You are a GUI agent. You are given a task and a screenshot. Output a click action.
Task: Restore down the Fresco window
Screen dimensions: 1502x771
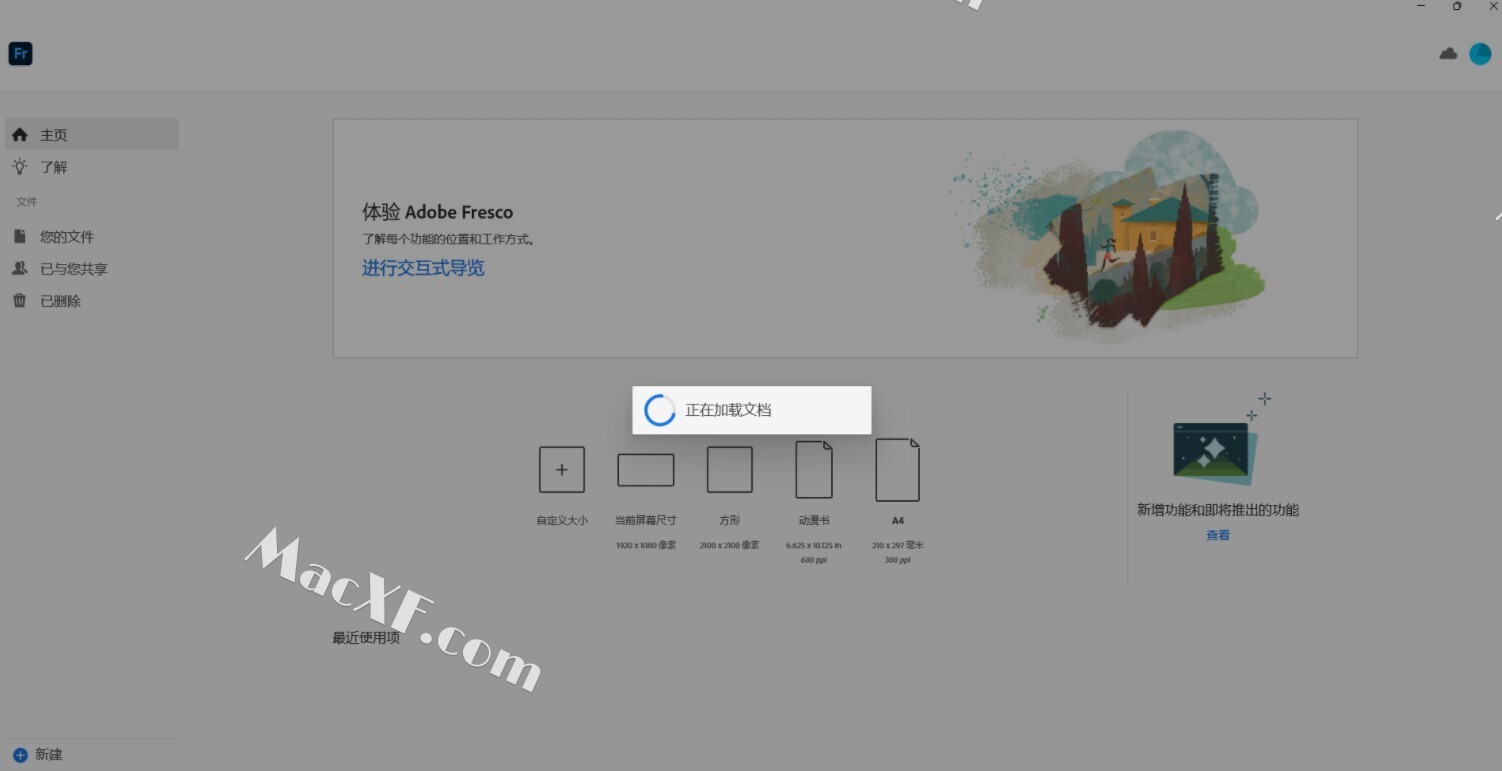1457,6
